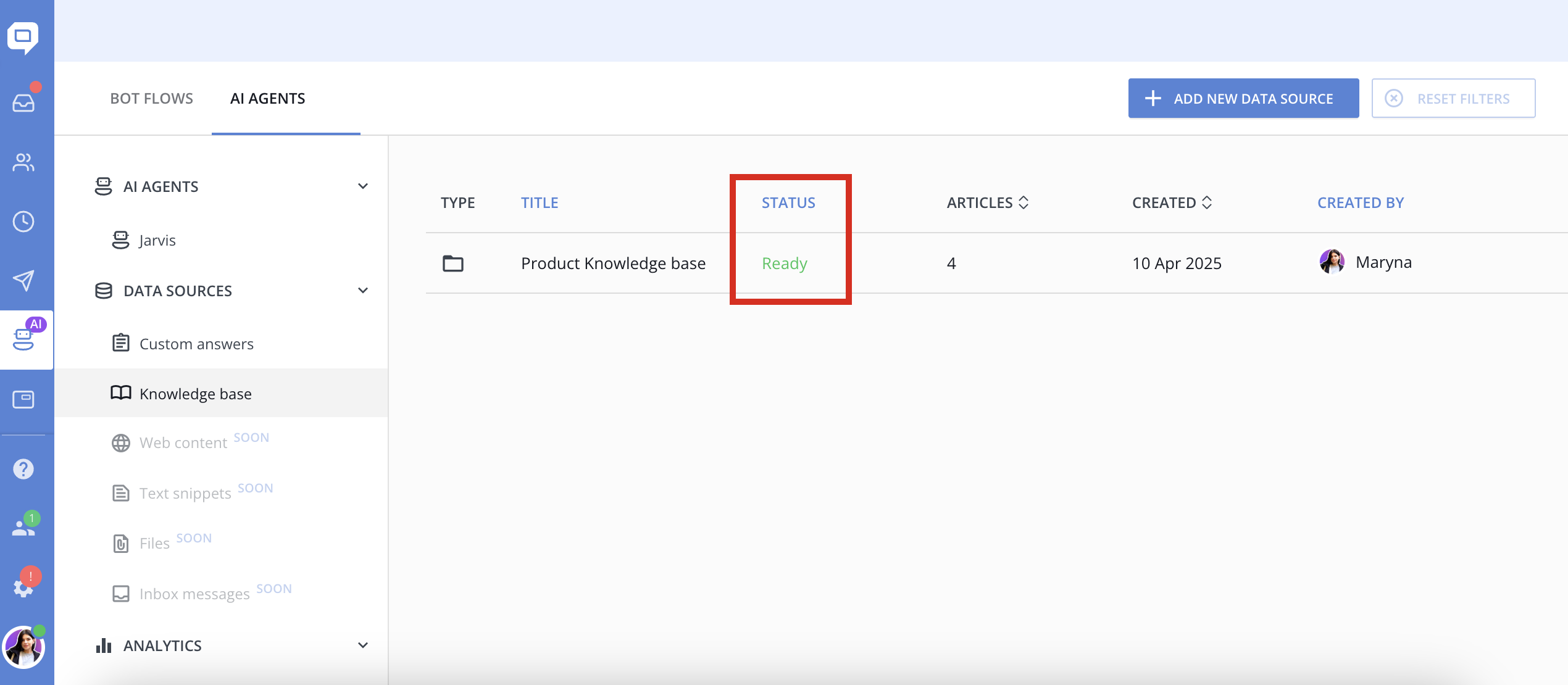Click the Title column header
Viewport: 1568px width, 685px height.
pyautogui.click(x=540, y=202)
